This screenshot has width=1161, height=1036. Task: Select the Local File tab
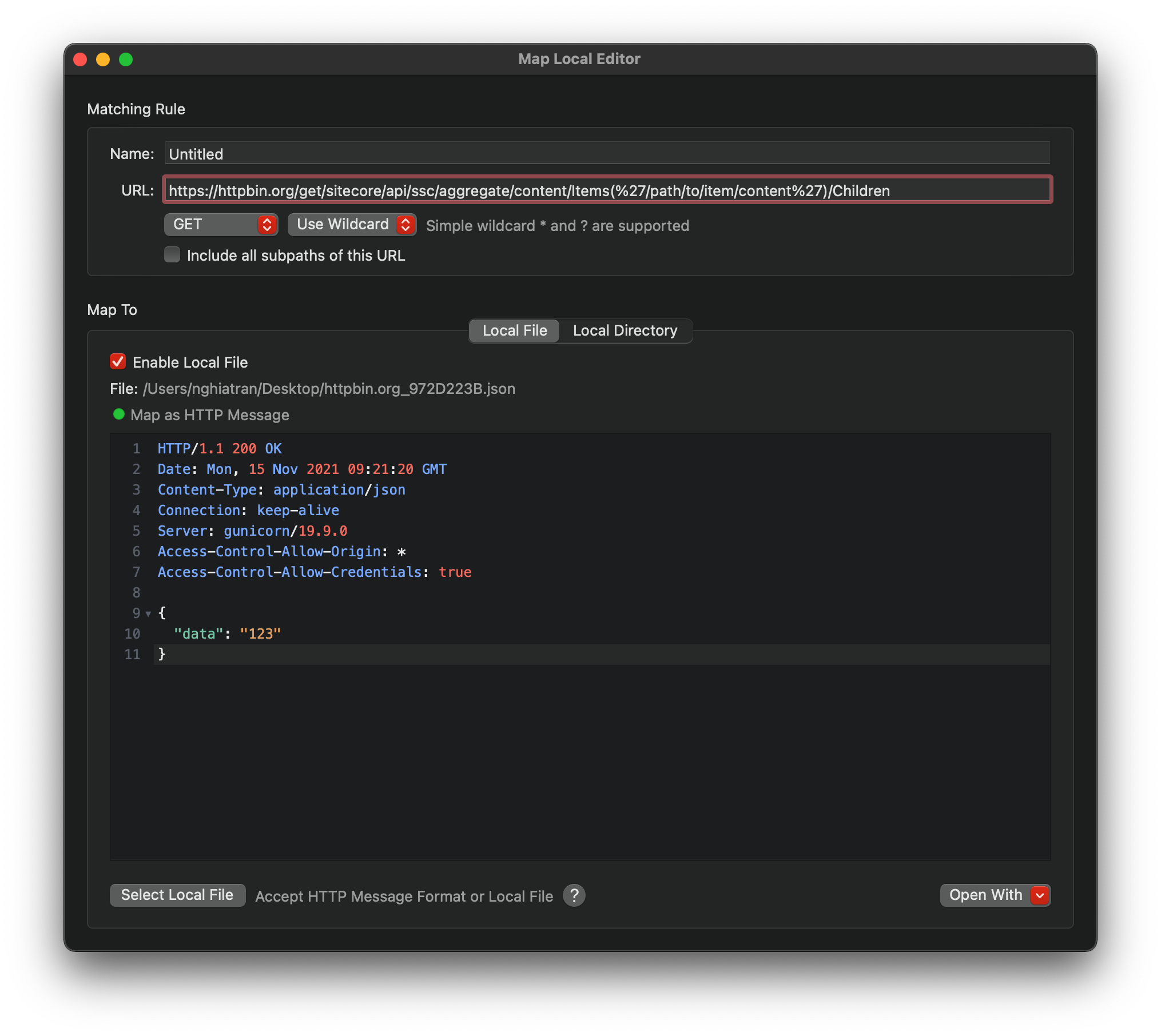point(514,330)
